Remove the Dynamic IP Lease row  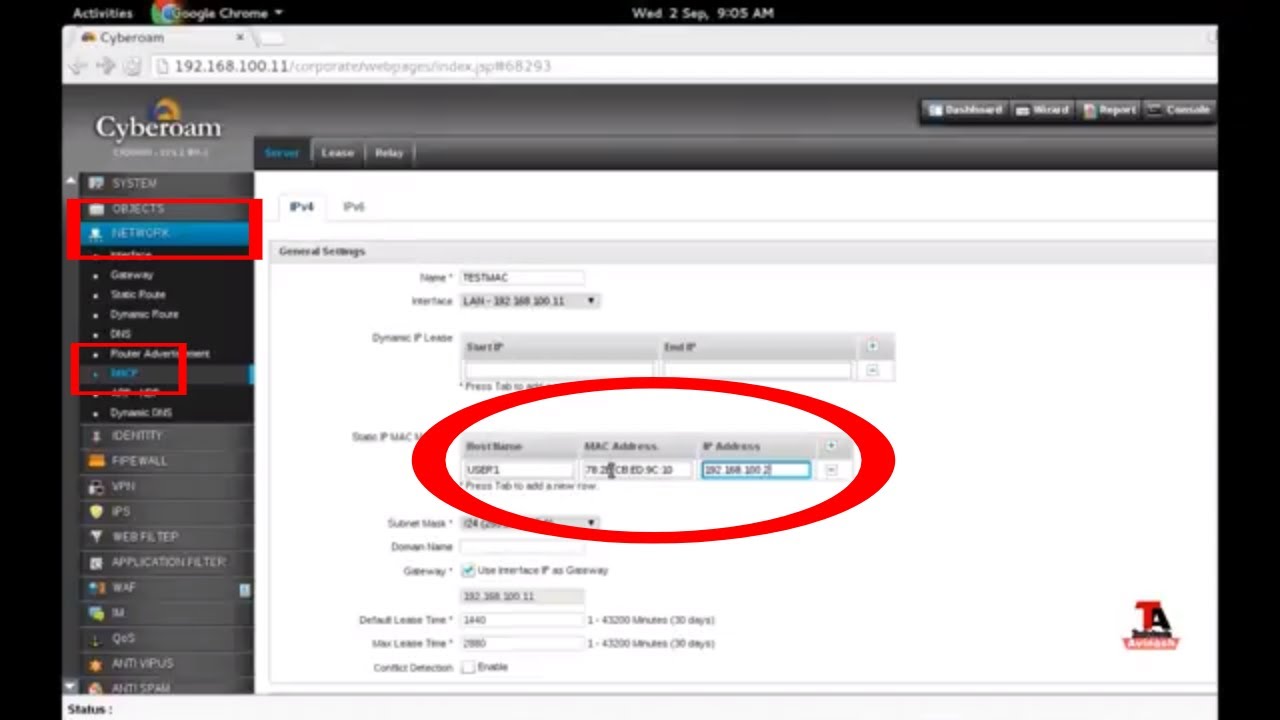tap(872, 370)
